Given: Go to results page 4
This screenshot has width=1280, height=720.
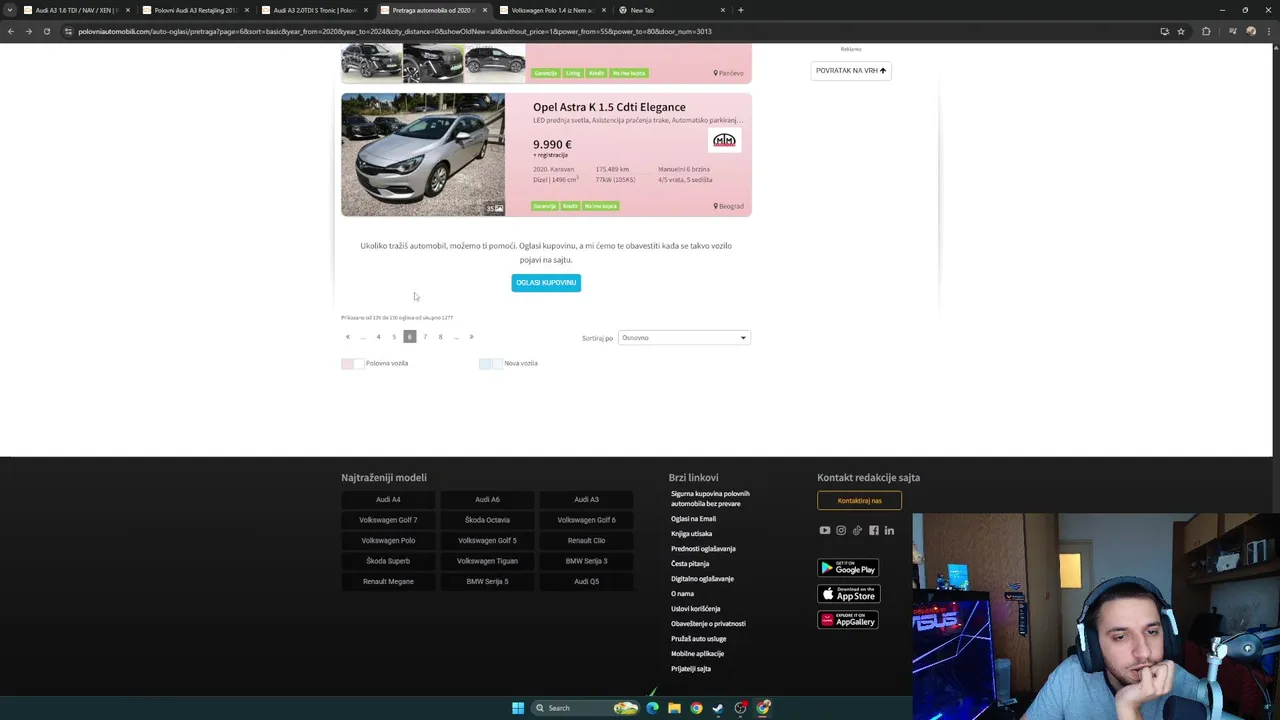Looking at the screenshot, I should pyautogui.click(x=378, y=337).
